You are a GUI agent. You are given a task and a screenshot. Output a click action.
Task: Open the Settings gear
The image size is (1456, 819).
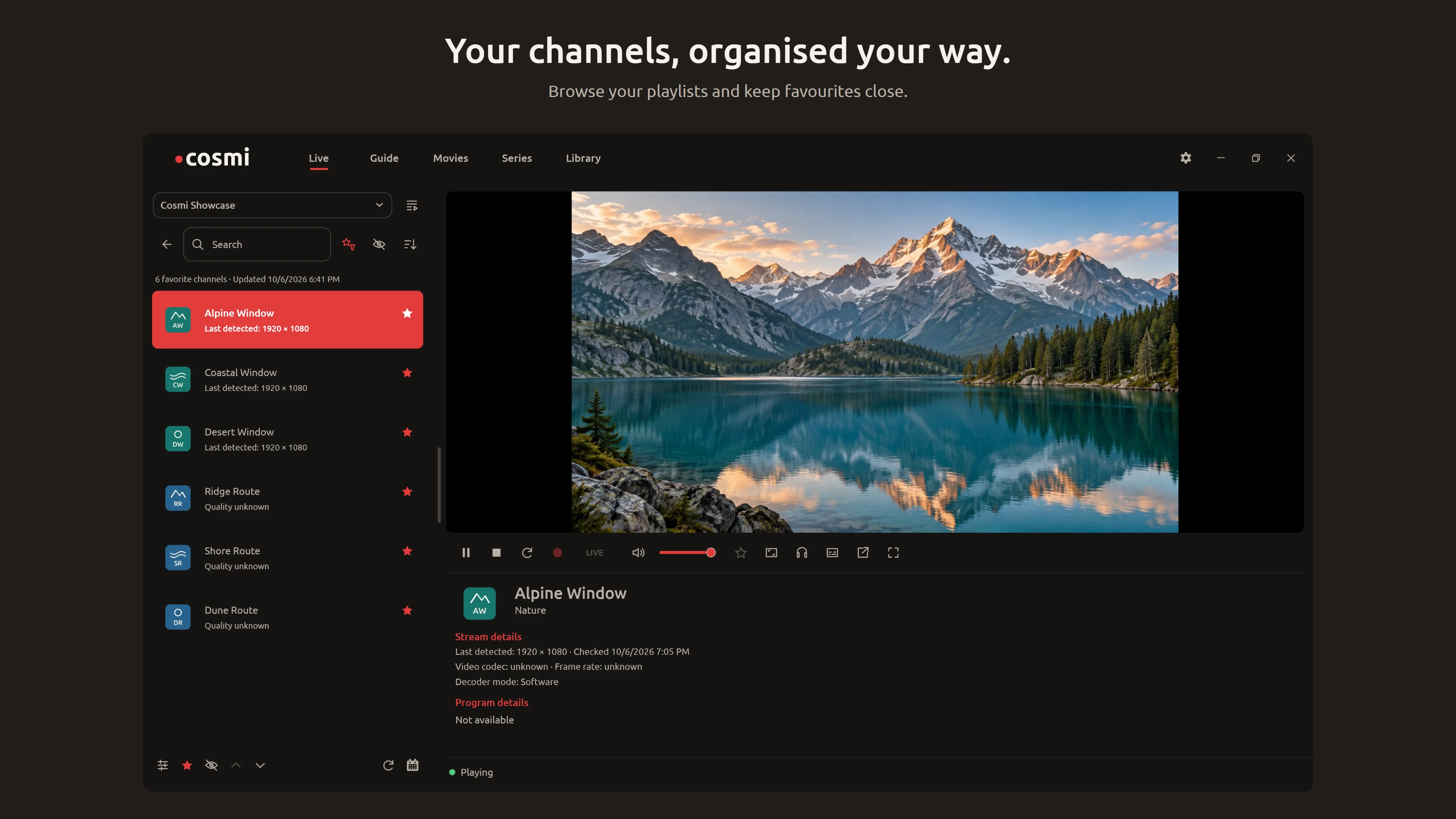[x=1185, y=158]
